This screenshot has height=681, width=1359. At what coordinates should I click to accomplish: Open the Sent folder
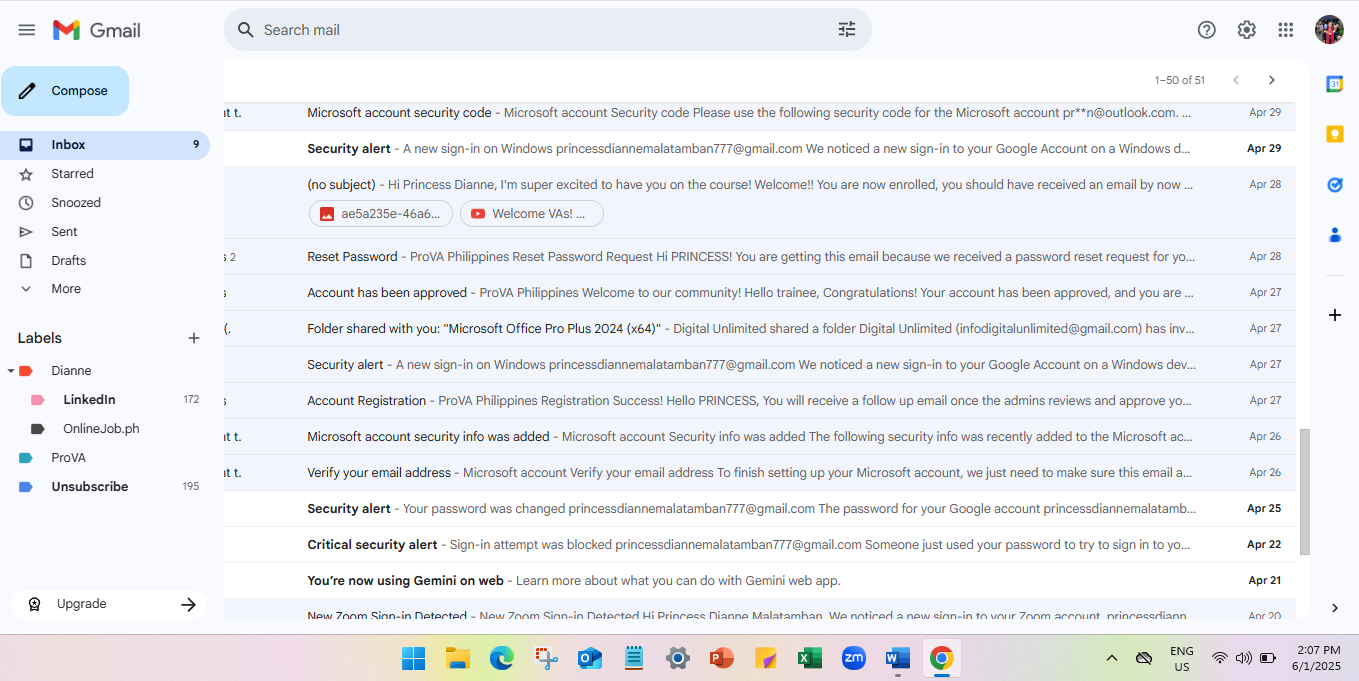point(64,232)
